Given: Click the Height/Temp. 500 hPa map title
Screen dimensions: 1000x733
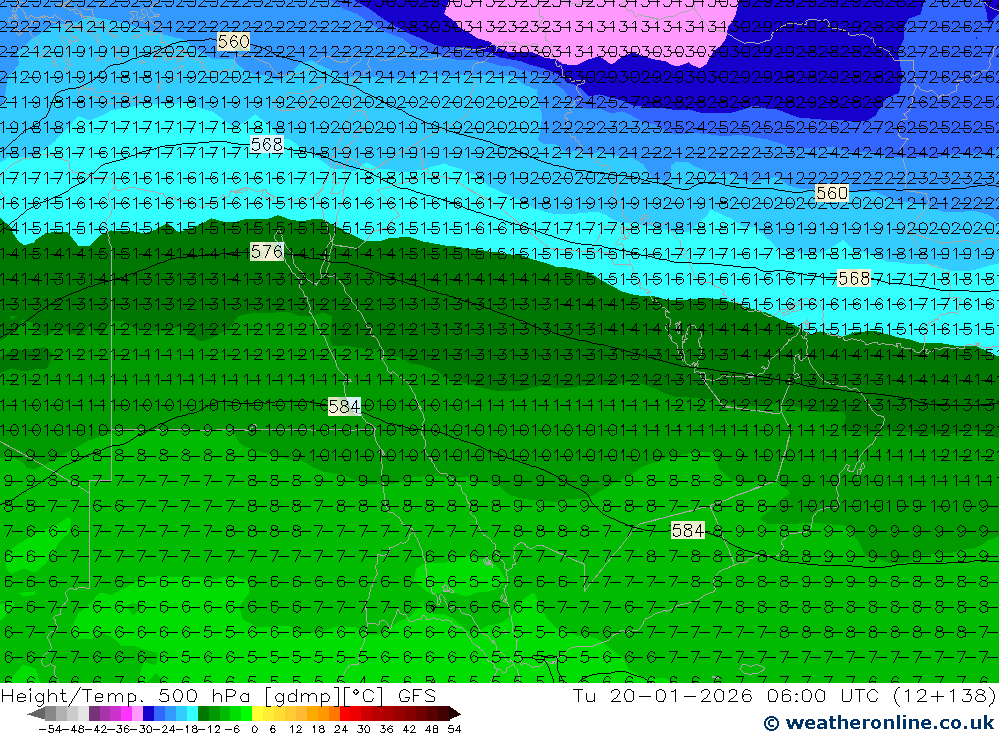Looking at the screenshot, I should tap(126, 695).
